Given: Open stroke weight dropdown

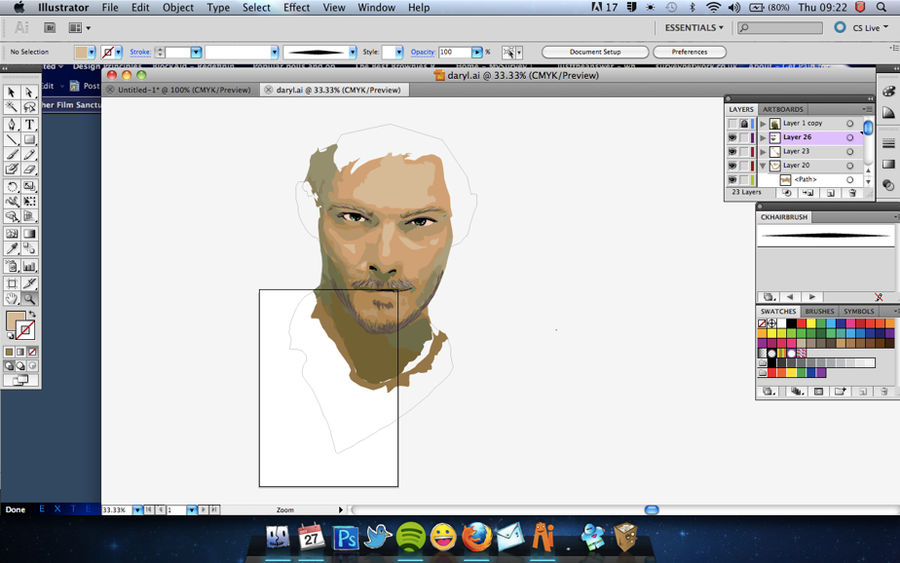Looking at the screenshot, I should (x=196, y=52).
